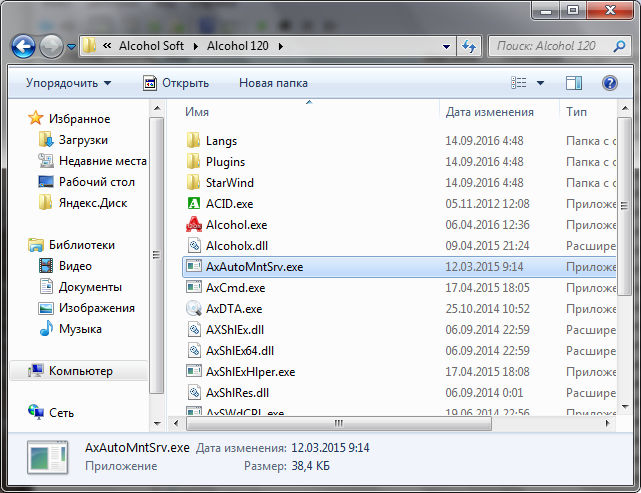Select the StarWind folder icon

[193, 183]
